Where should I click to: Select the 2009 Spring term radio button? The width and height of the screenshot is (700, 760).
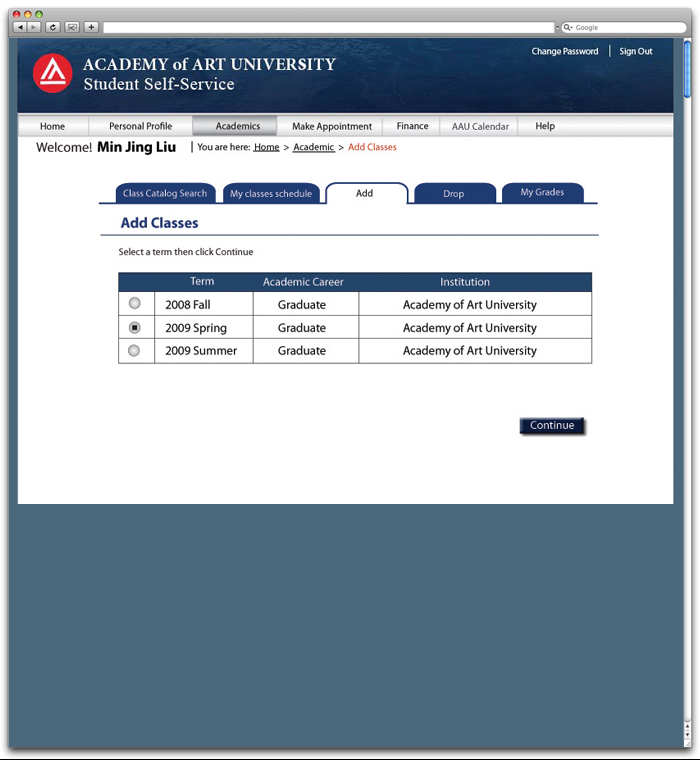[134, 328]
